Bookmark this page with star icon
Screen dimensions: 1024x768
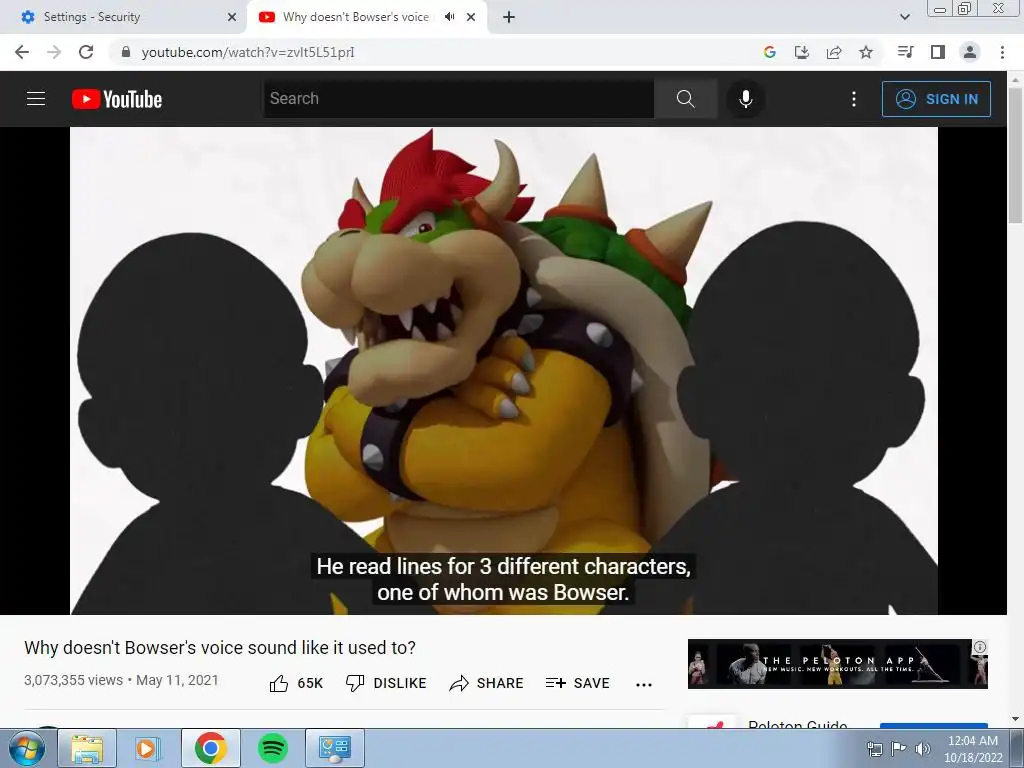coord(866,52)
